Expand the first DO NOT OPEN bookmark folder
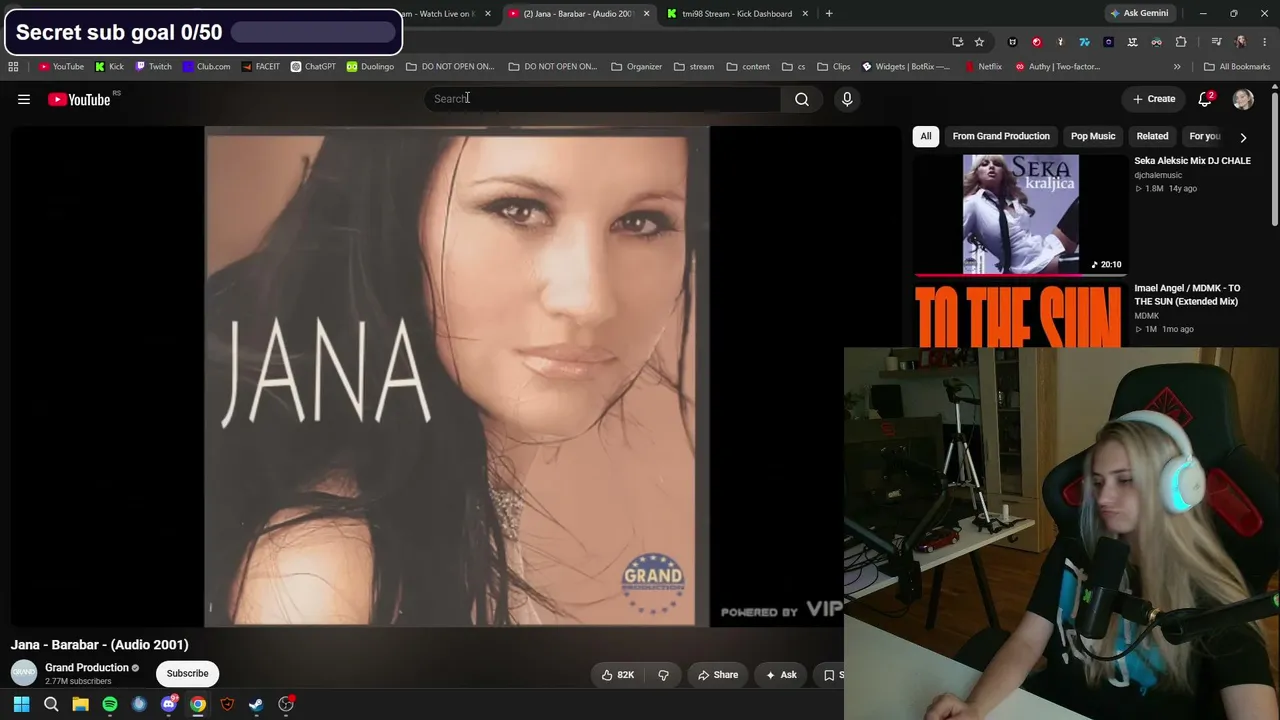The image size is (1280, 720). point(450,67)
